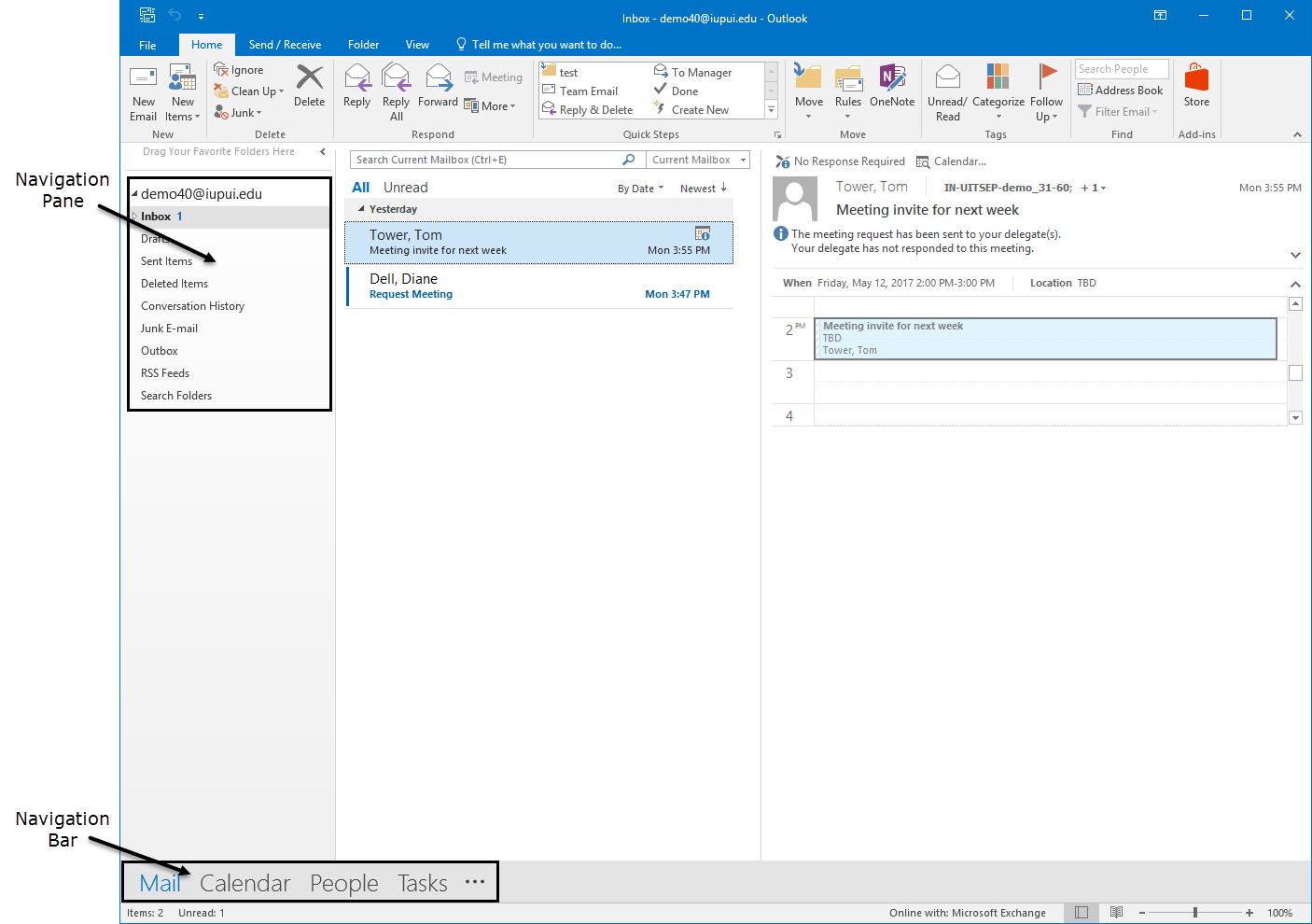Open the Junk dropdown menu

(x=238, y=112)
